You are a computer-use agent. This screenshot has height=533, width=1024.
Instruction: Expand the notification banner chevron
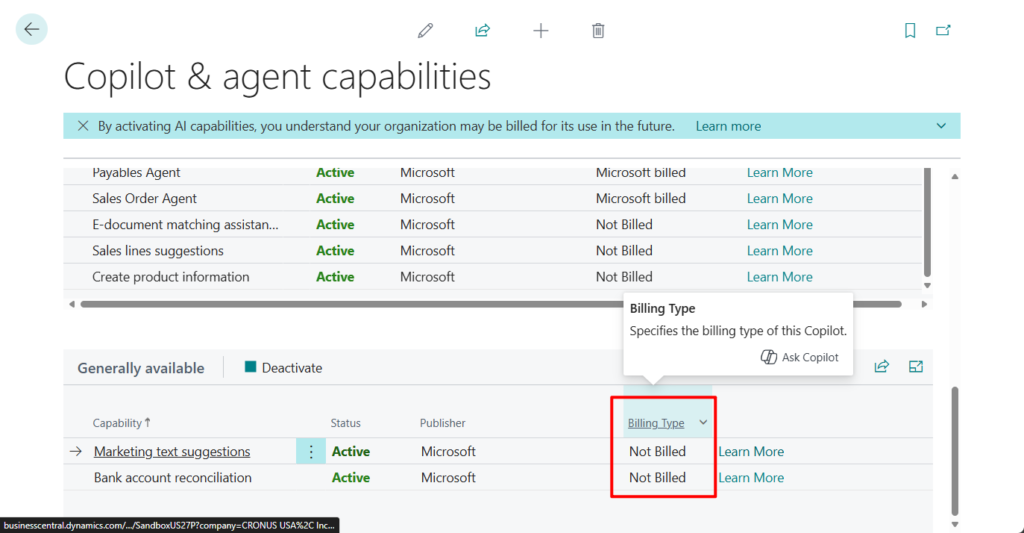pos(941,126)
